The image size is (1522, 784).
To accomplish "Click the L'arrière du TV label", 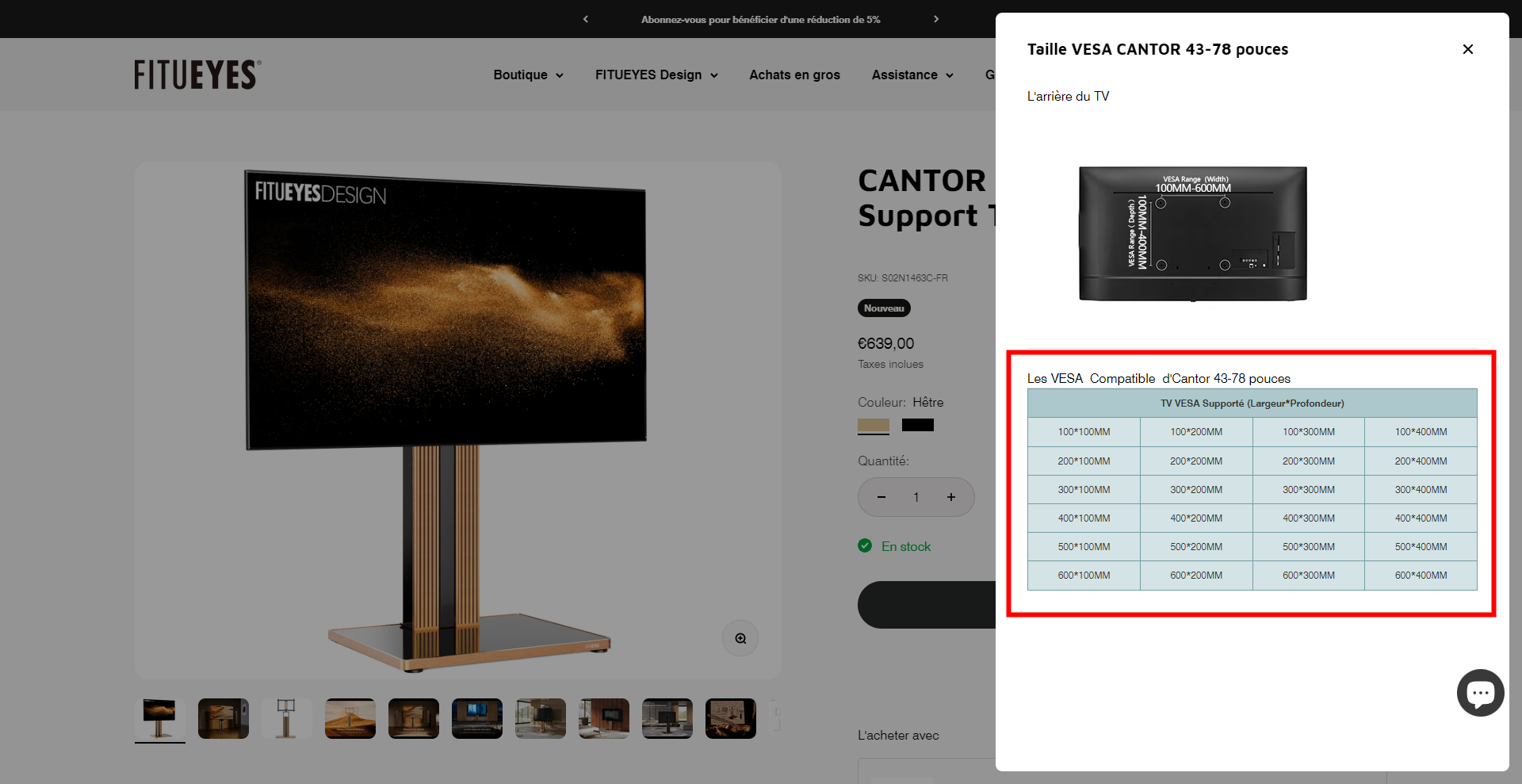I will coord(1068,96).
